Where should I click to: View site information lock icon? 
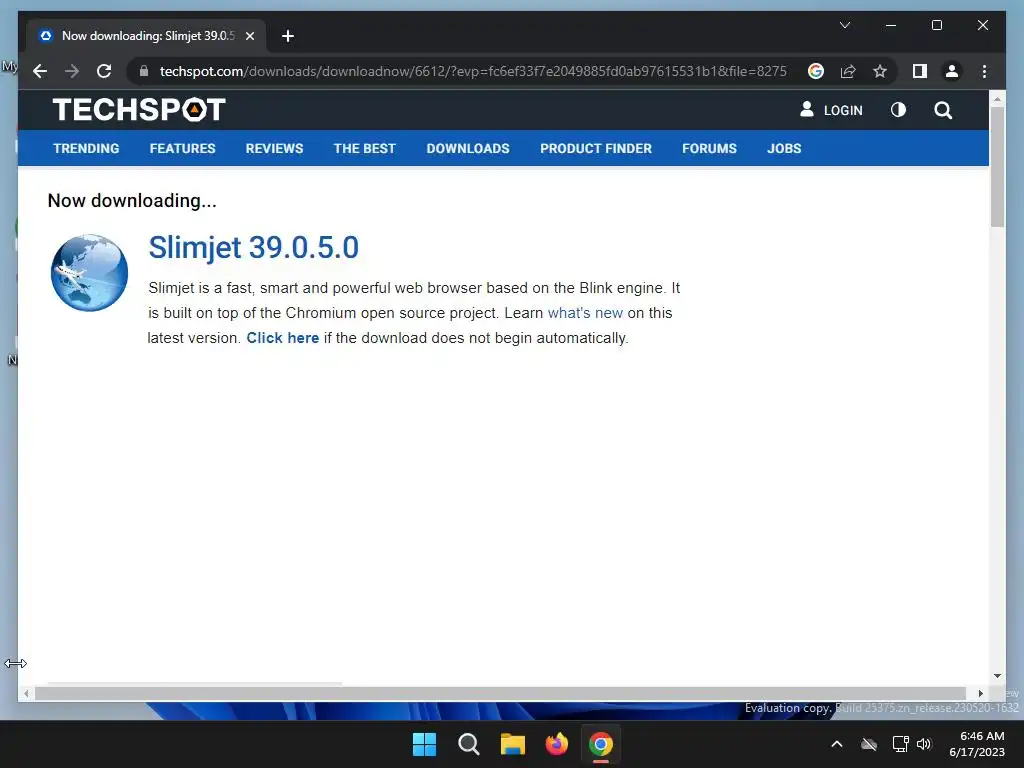click(x=144, y=71)
